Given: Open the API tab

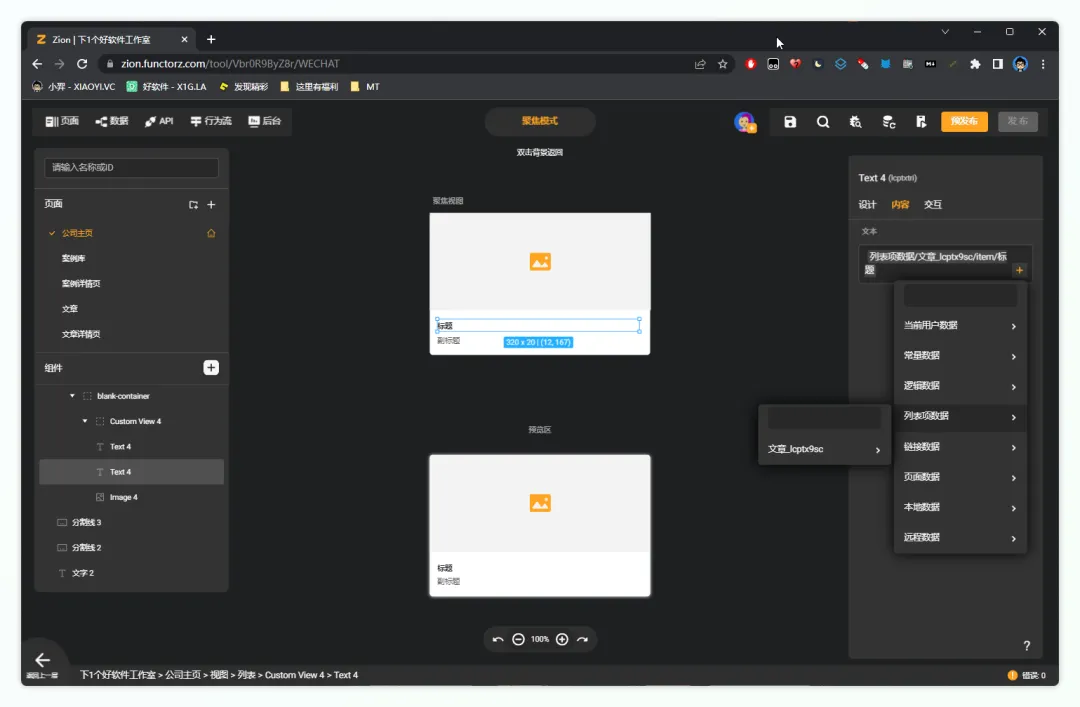Looking at the screenshot, I should pyautogui.click(x=159, y=121).
